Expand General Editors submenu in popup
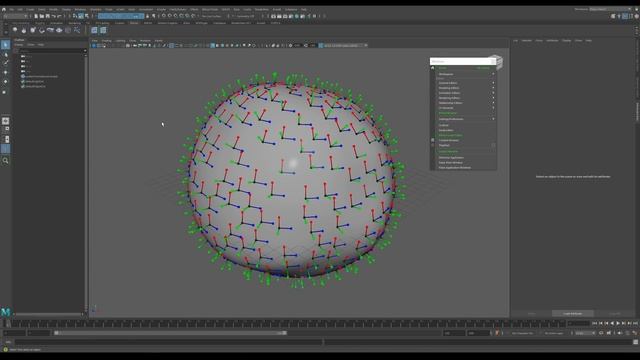640x360 pixels. coord(466,83)
